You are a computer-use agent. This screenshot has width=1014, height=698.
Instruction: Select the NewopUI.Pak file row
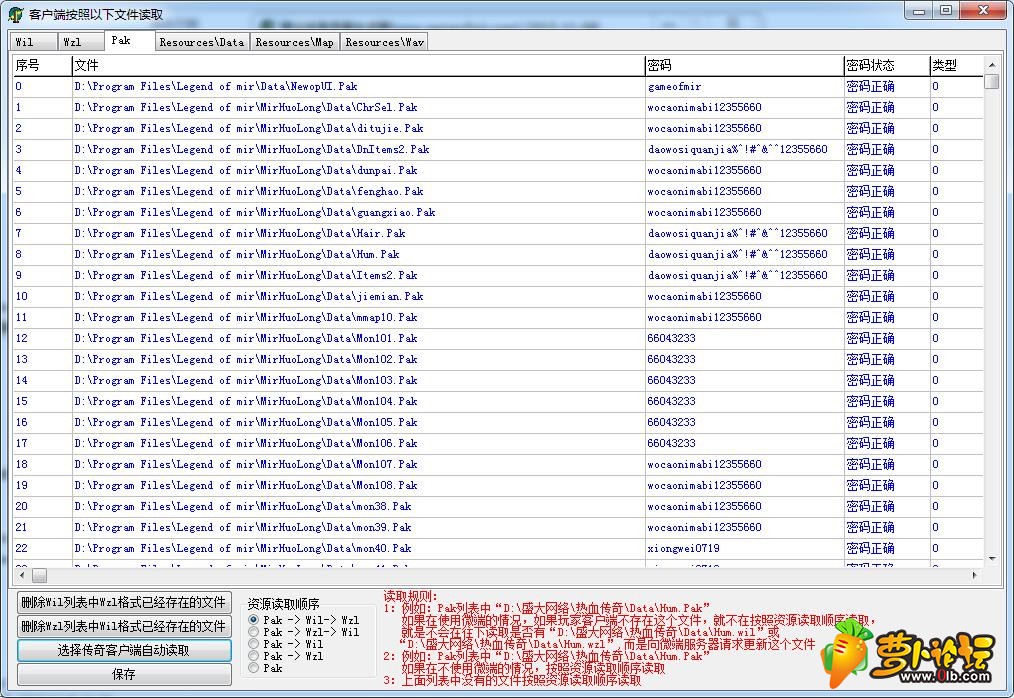pyautogui.click(x=498, y=86)
